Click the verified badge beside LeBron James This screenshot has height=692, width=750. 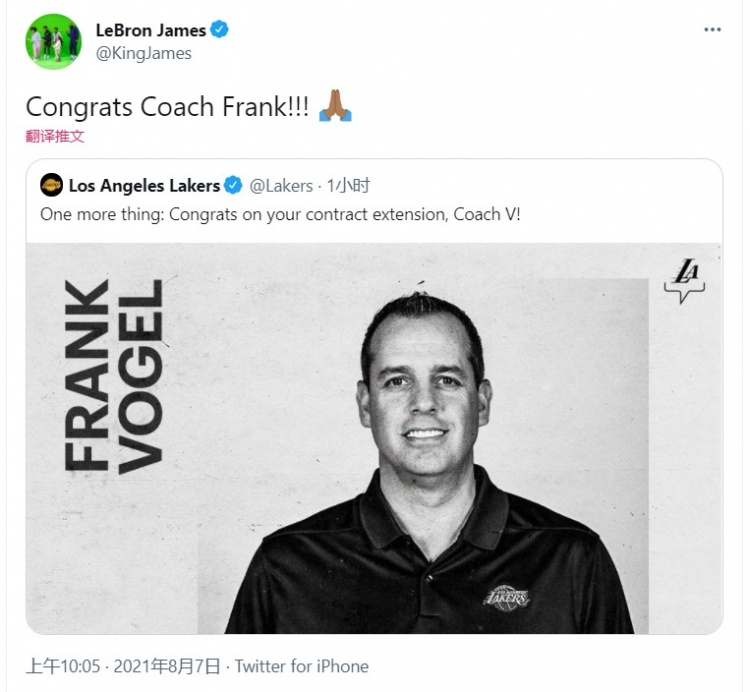tap(220, 29)
